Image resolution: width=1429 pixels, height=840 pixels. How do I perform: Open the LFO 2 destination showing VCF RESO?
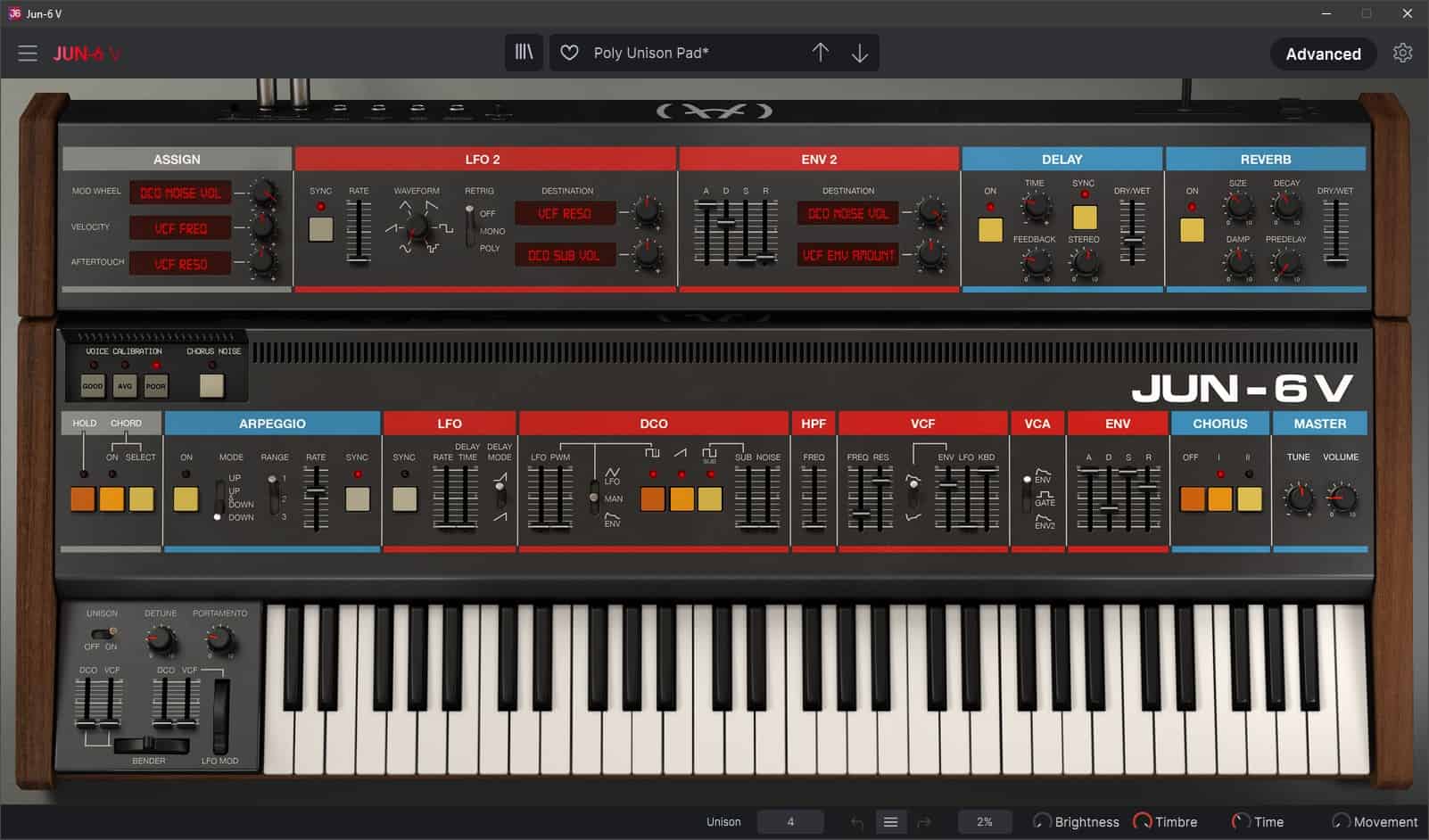pyautogui.click(x=566, y=213)
